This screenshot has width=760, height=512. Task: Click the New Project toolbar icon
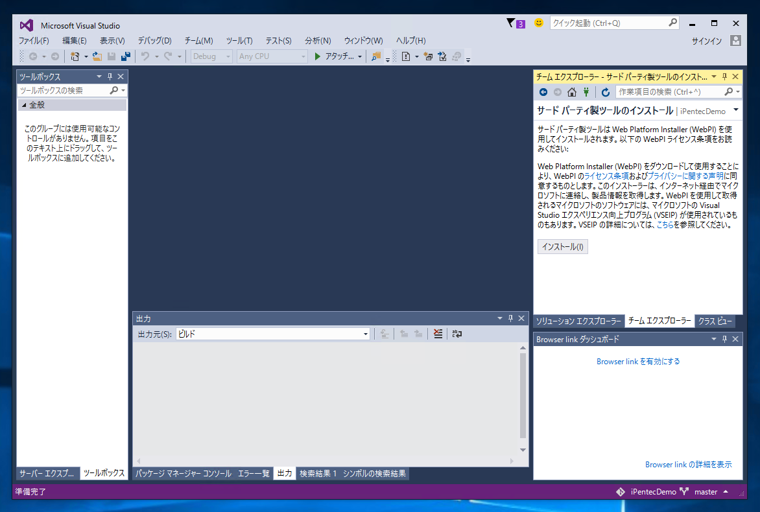click(75, 57)
